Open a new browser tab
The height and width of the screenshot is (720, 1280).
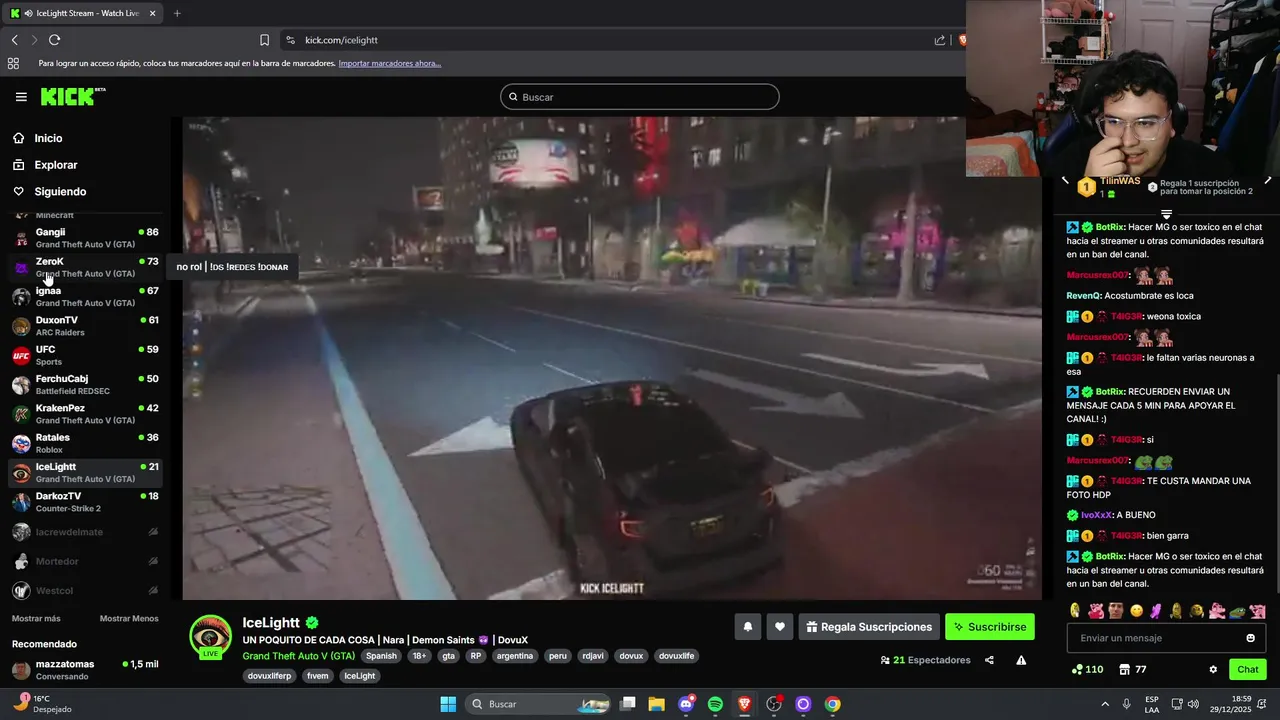(x=177, y=13)
